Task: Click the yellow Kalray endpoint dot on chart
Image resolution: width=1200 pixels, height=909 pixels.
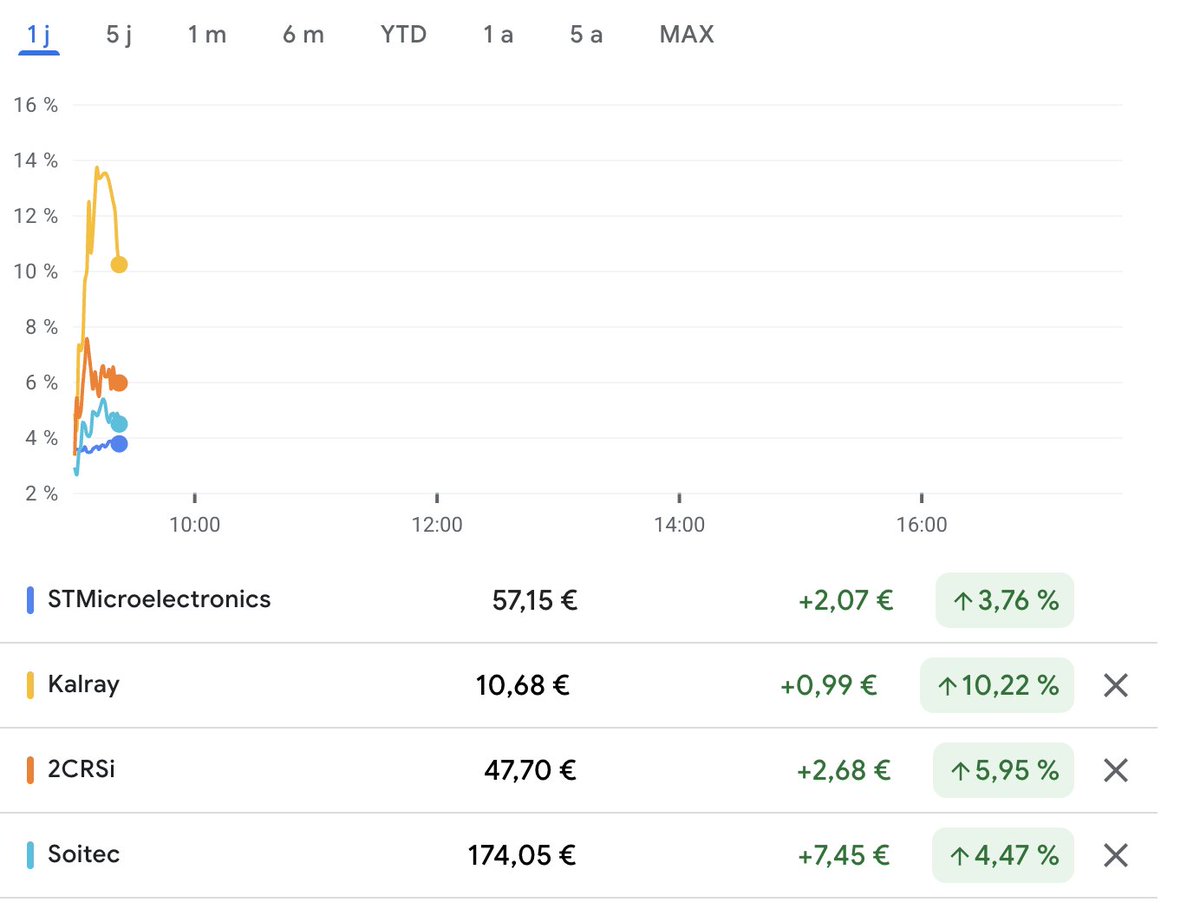Action: pyautogui.click(x=119, y=265)
